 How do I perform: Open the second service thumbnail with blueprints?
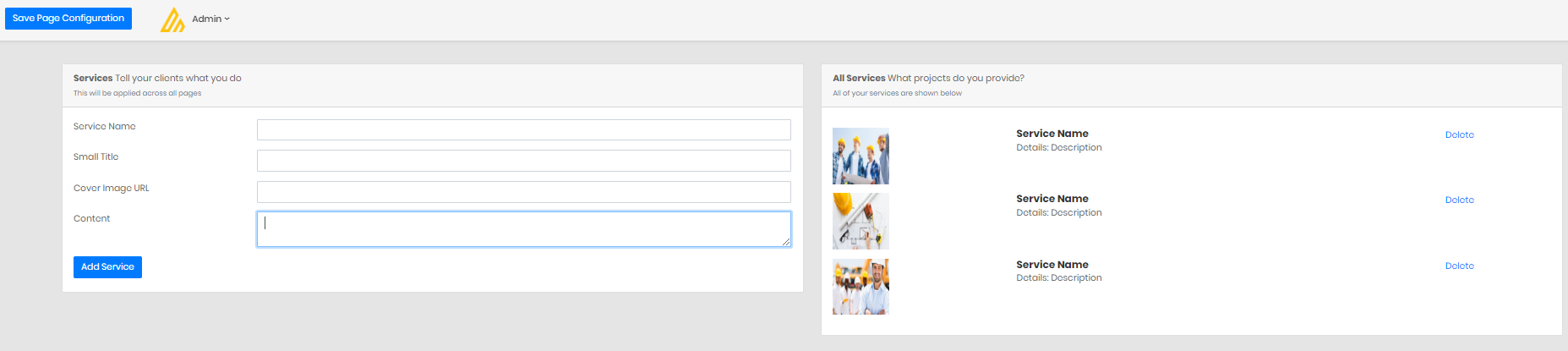pyautogui.click(x=860, y=221)
